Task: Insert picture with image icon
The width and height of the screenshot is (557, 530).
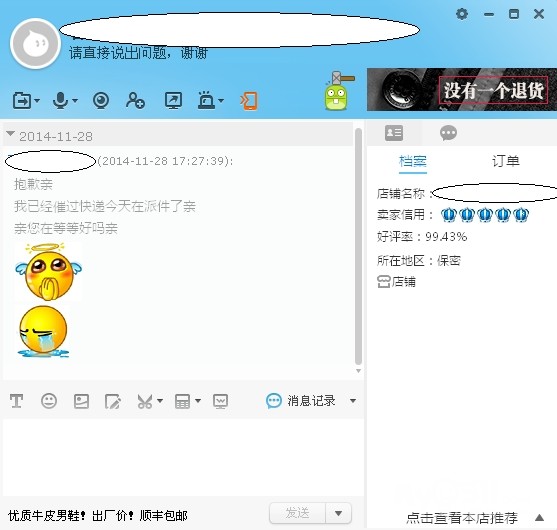Action: click(81, 401)
